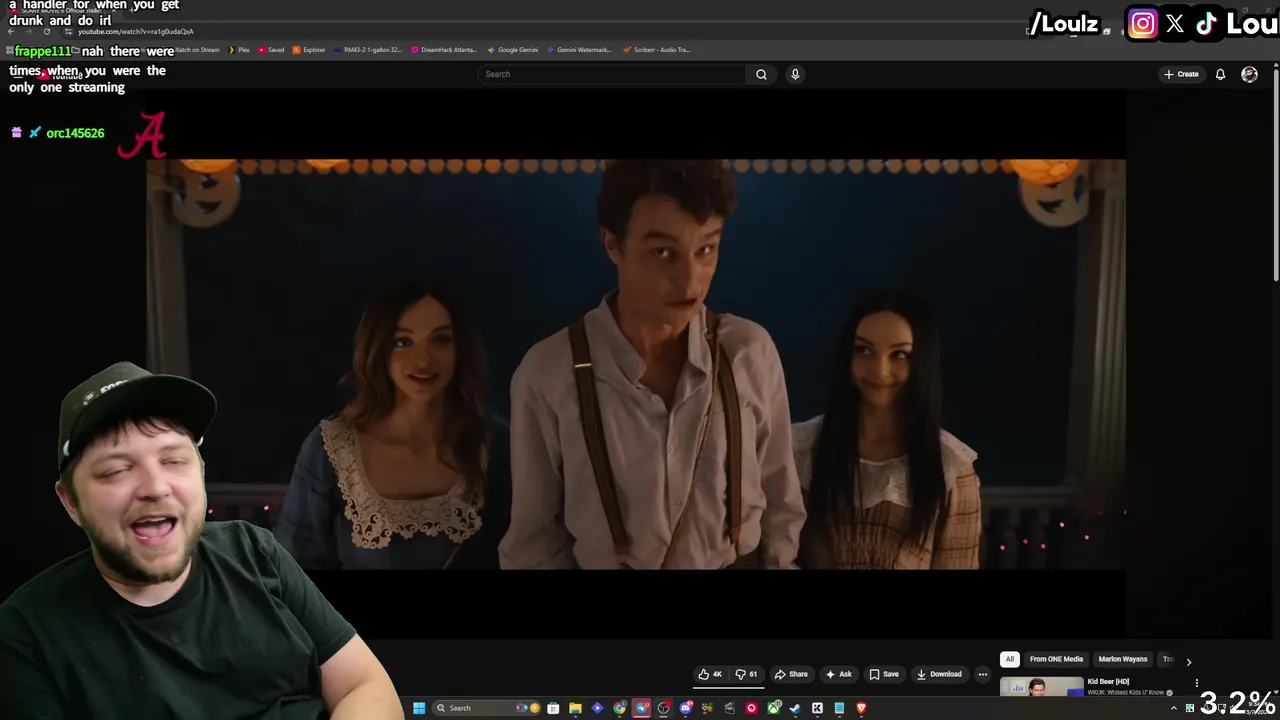
Task: Select the All filter chip
Action: click(x=1010, y=659)
